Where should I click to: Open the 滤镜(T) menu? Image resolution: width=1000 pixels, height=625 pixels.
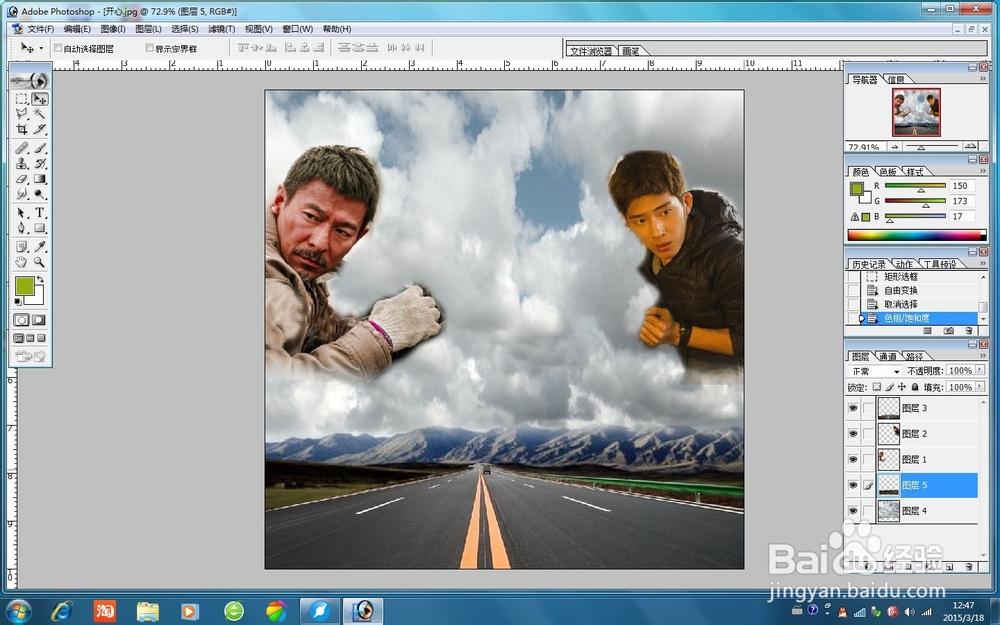(221, 29)
